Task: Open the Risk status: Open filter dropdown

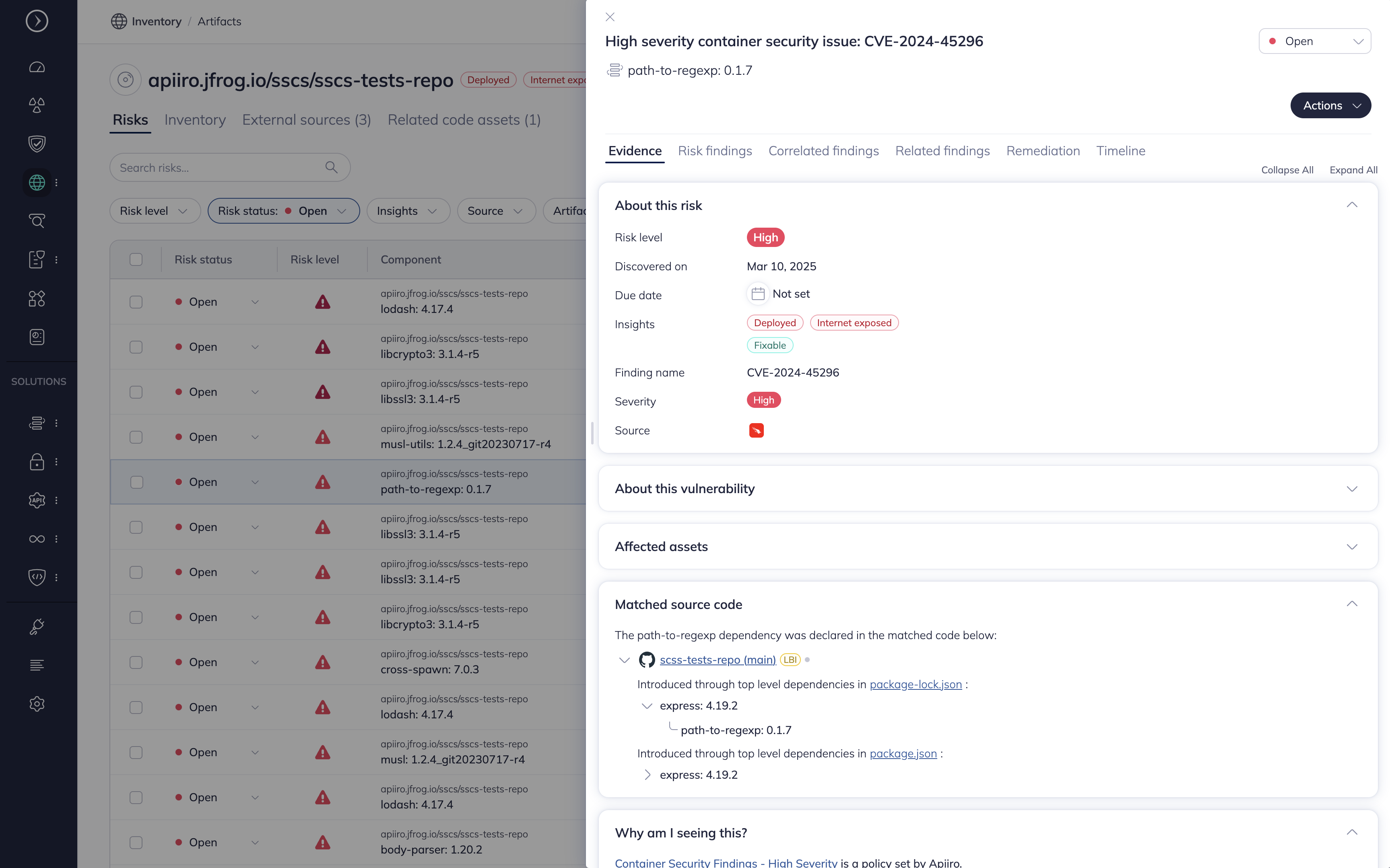Action: [284, 211]
